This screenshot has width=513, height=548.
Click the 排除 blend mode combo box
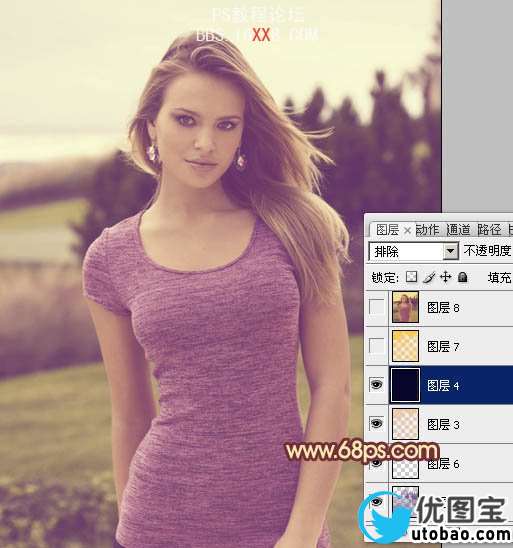[x=413, y=251]
